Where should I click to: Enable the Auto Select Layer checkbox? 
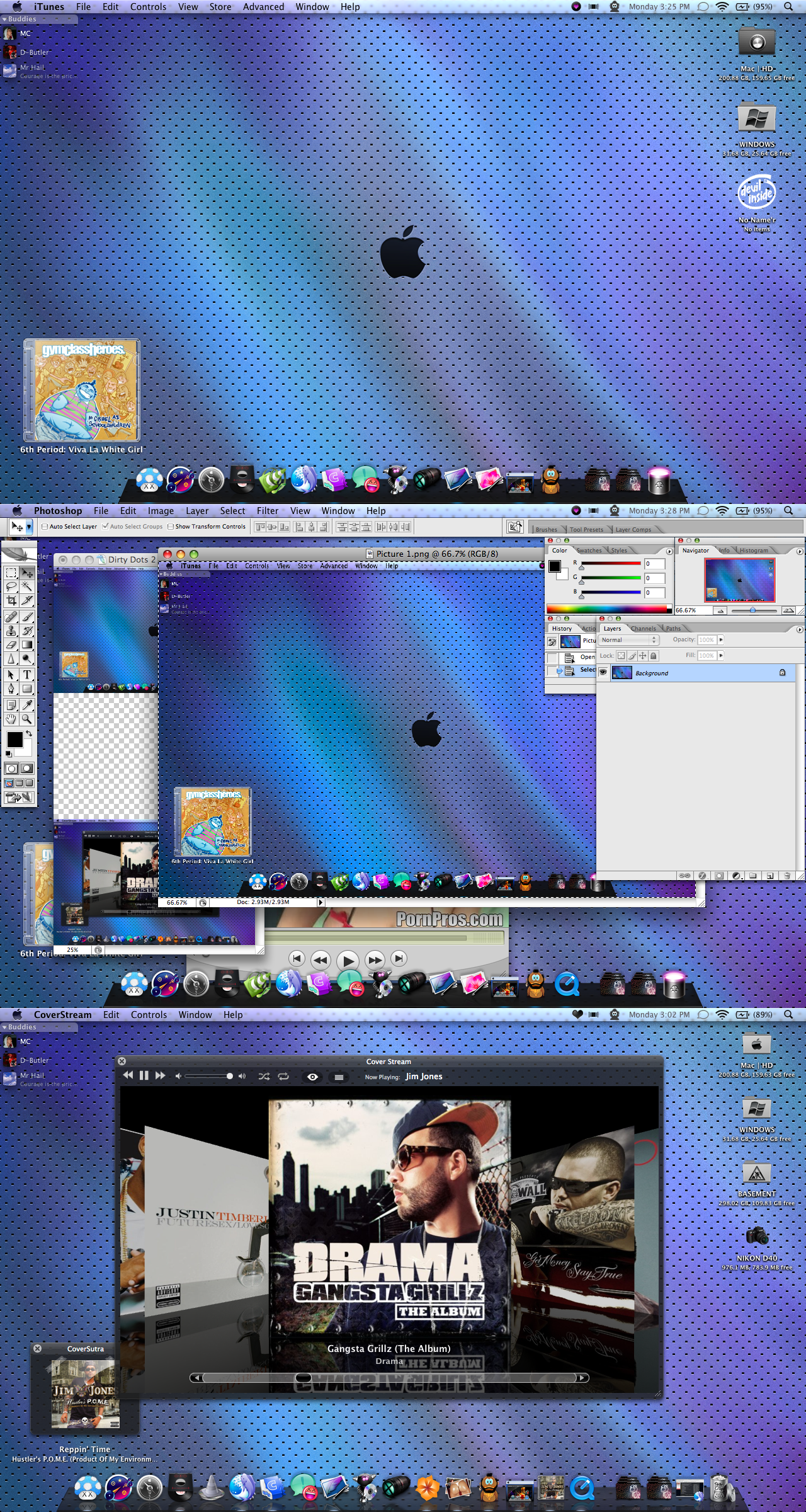(x=45, y=527)
